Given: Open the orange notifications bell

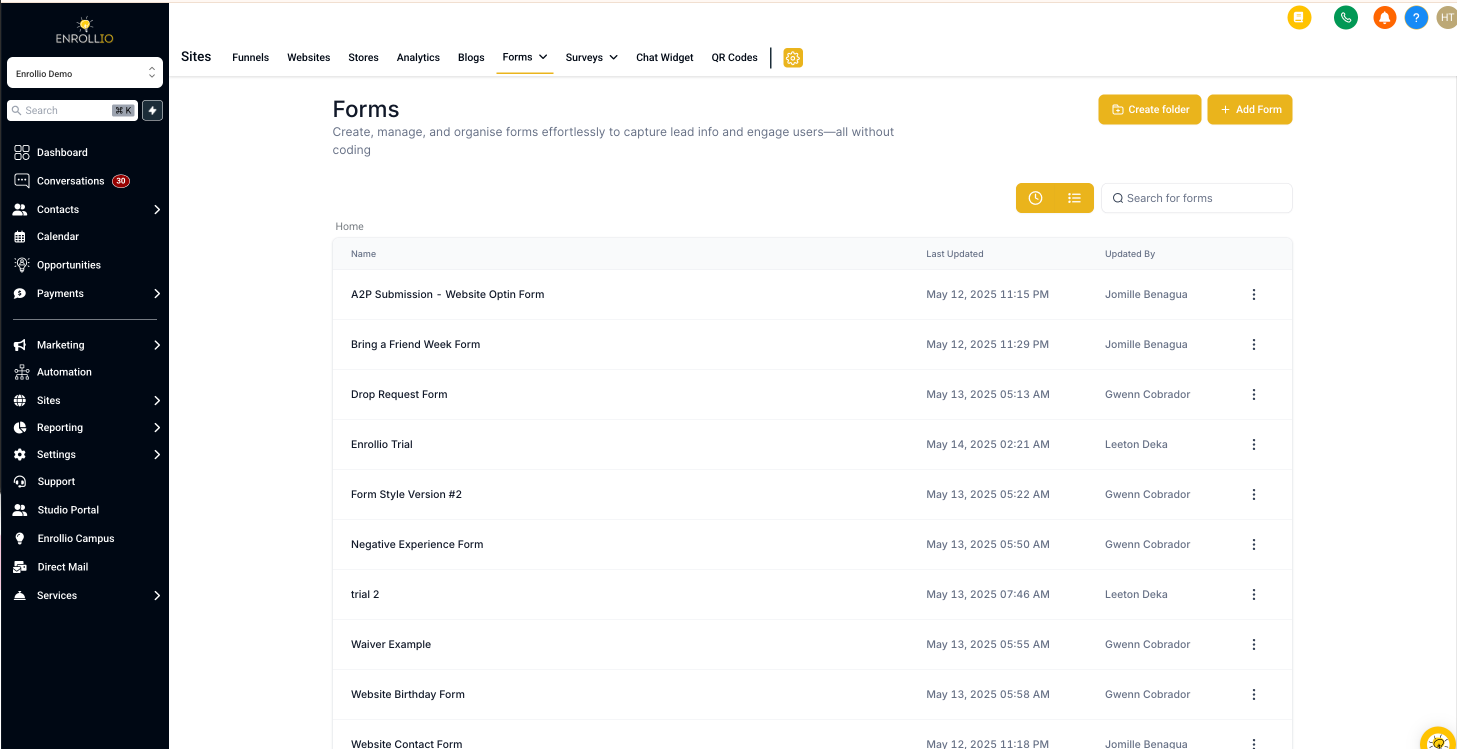Looking at the screenshot, I should [x=1384, y=17].
